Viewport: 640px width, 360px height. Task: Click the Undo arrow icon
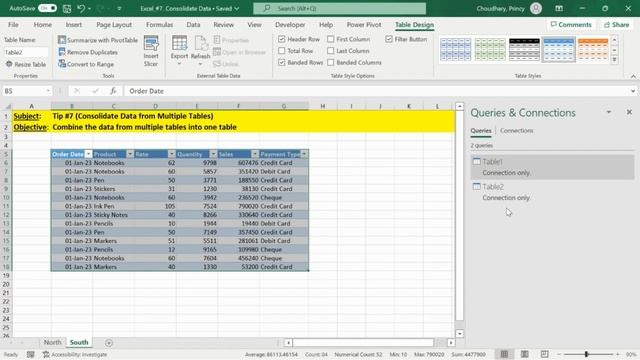pos(81,8)
